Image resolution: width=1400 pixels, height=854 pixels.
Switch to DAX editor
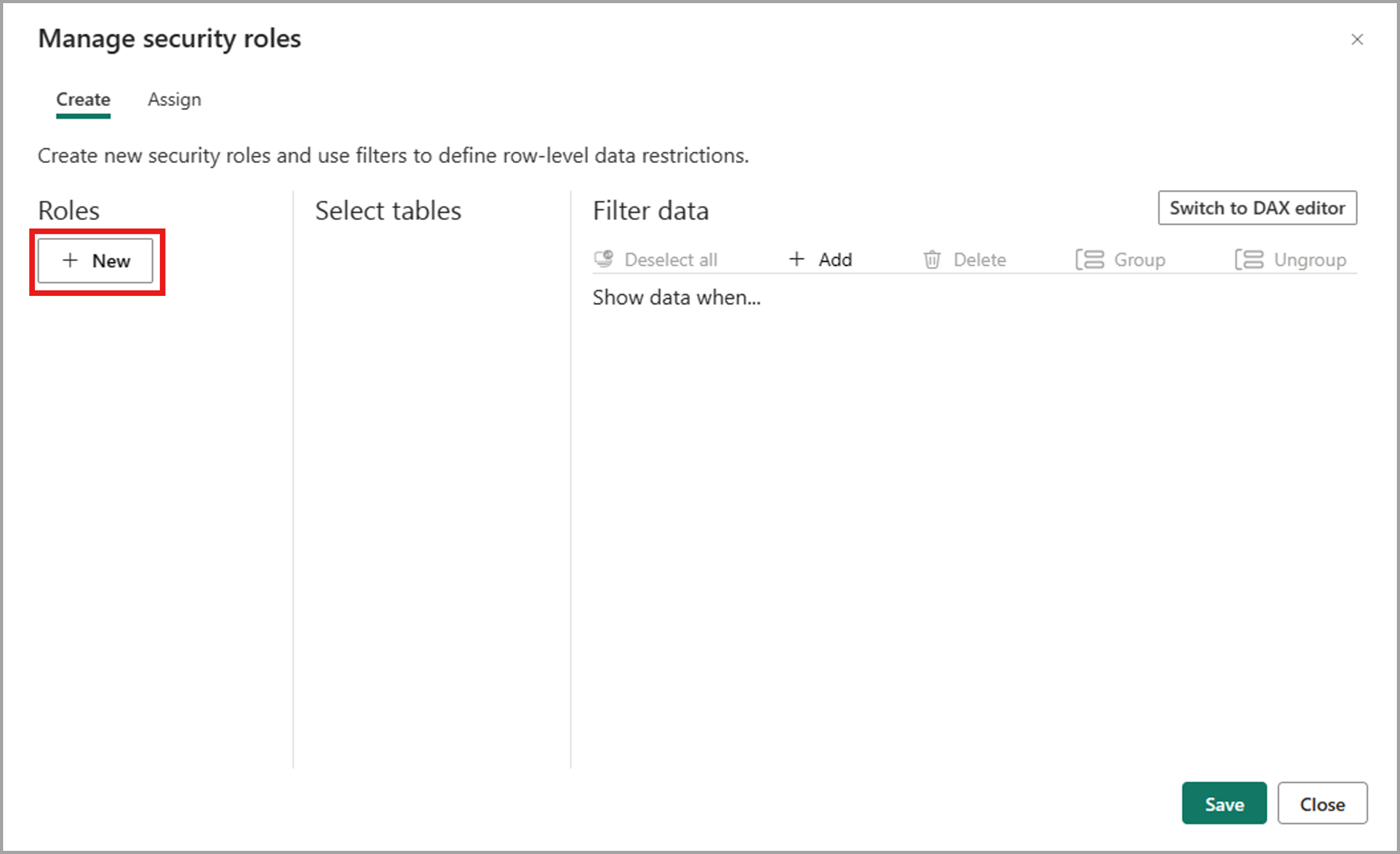click(x=1258, y=208)
